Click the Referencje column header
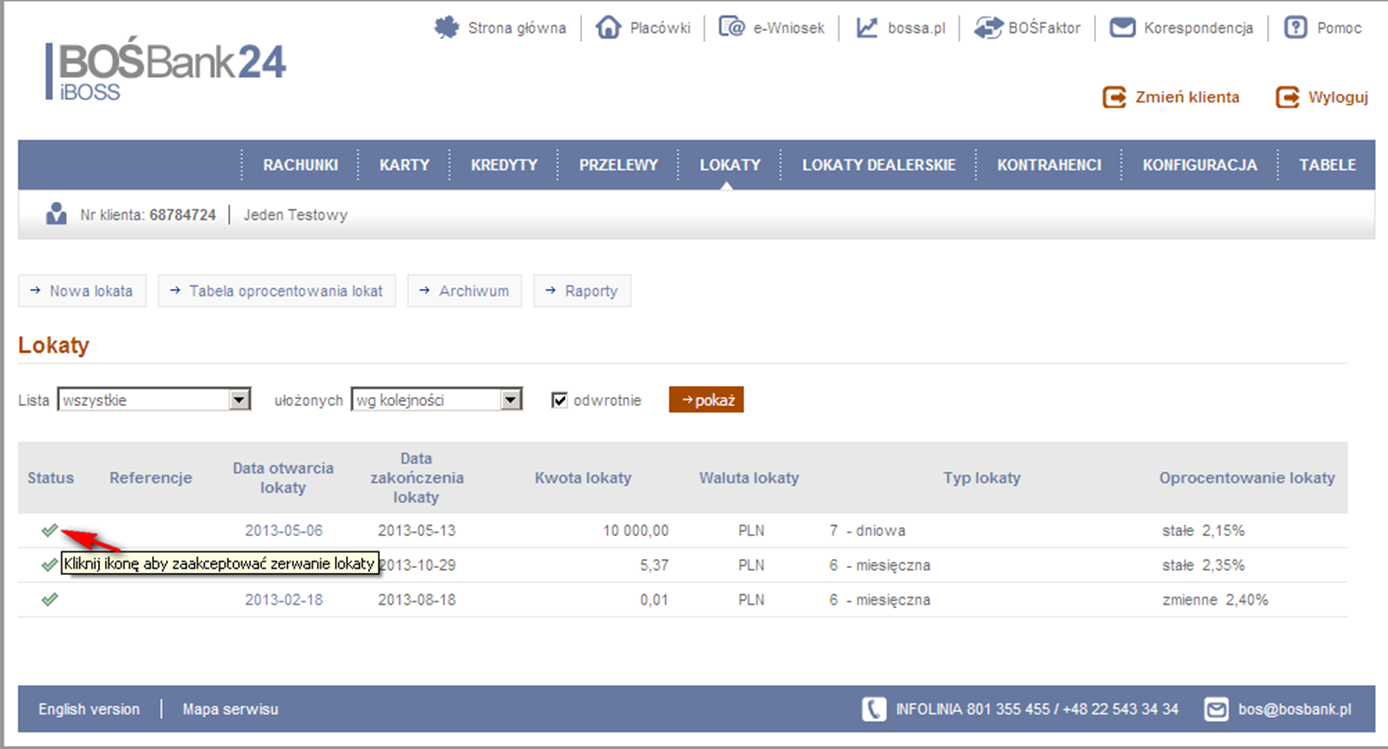The width and height of the screenshot is (1388, 749). point(150,477)
